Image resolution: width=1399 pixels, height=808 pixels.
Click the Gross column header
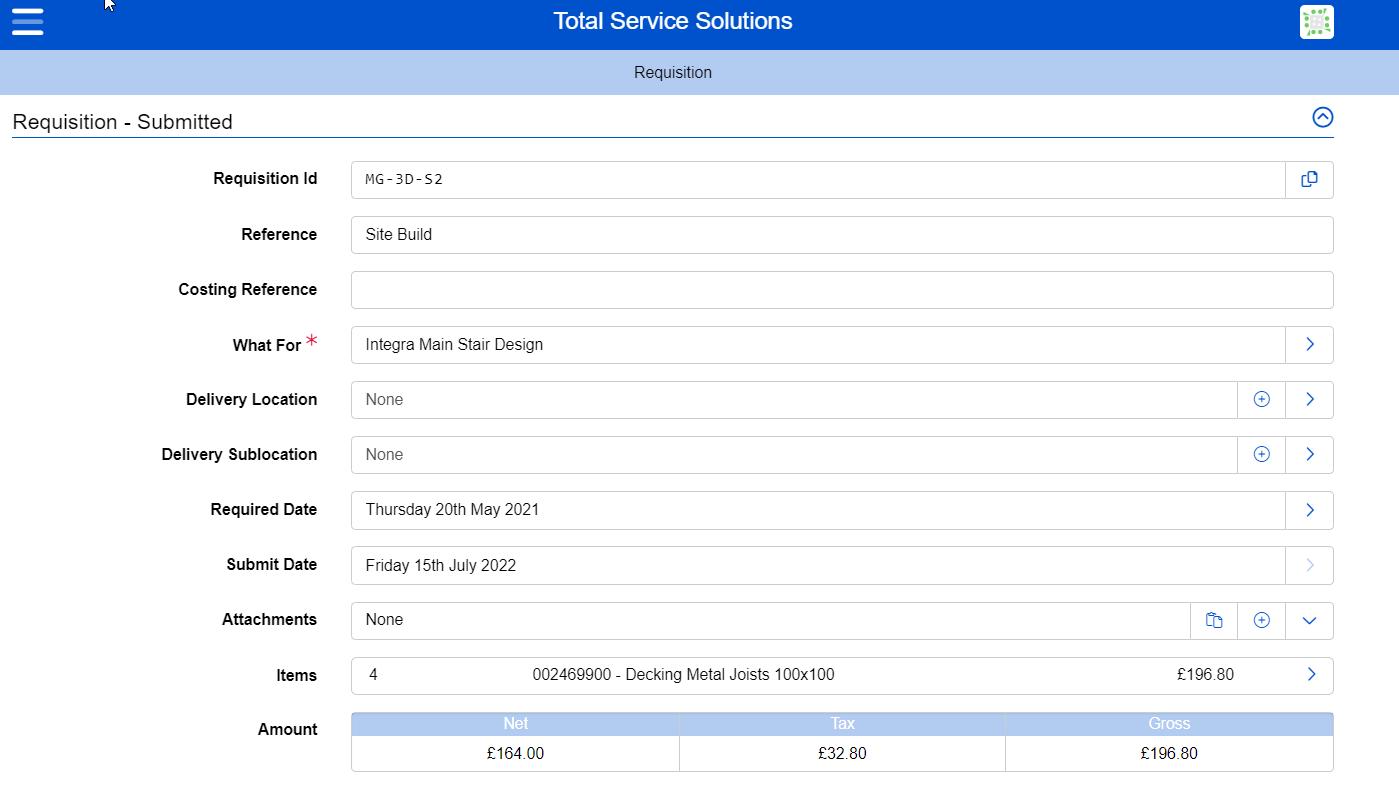[x=1169, y=724]
